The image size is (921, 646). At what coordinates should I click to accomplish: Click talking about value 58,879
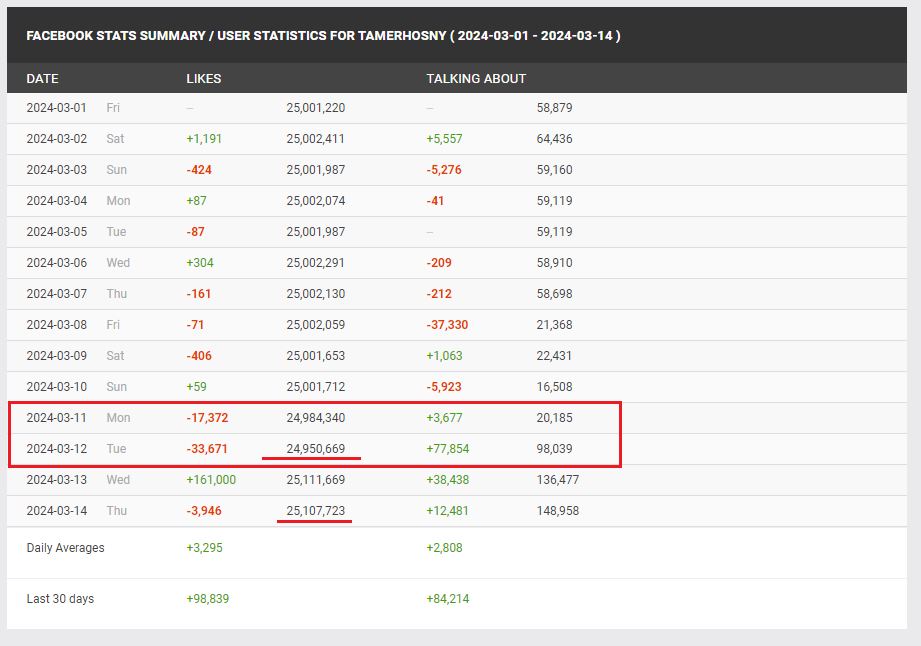click(554, 108)
